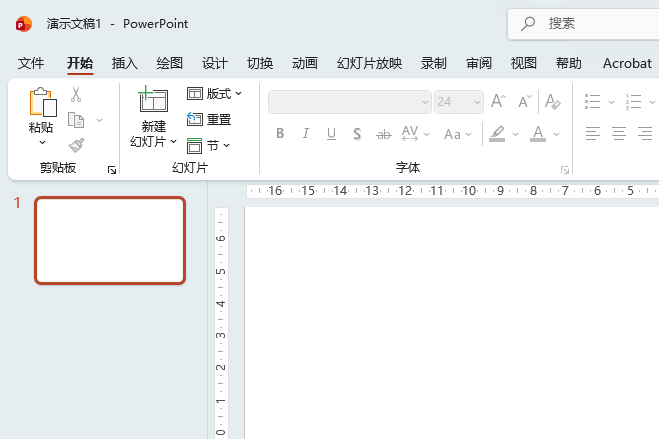The width and height of the screenshot is (659, 439).
Task: Click font size box showing 24
Action: (x=459, y=102)
